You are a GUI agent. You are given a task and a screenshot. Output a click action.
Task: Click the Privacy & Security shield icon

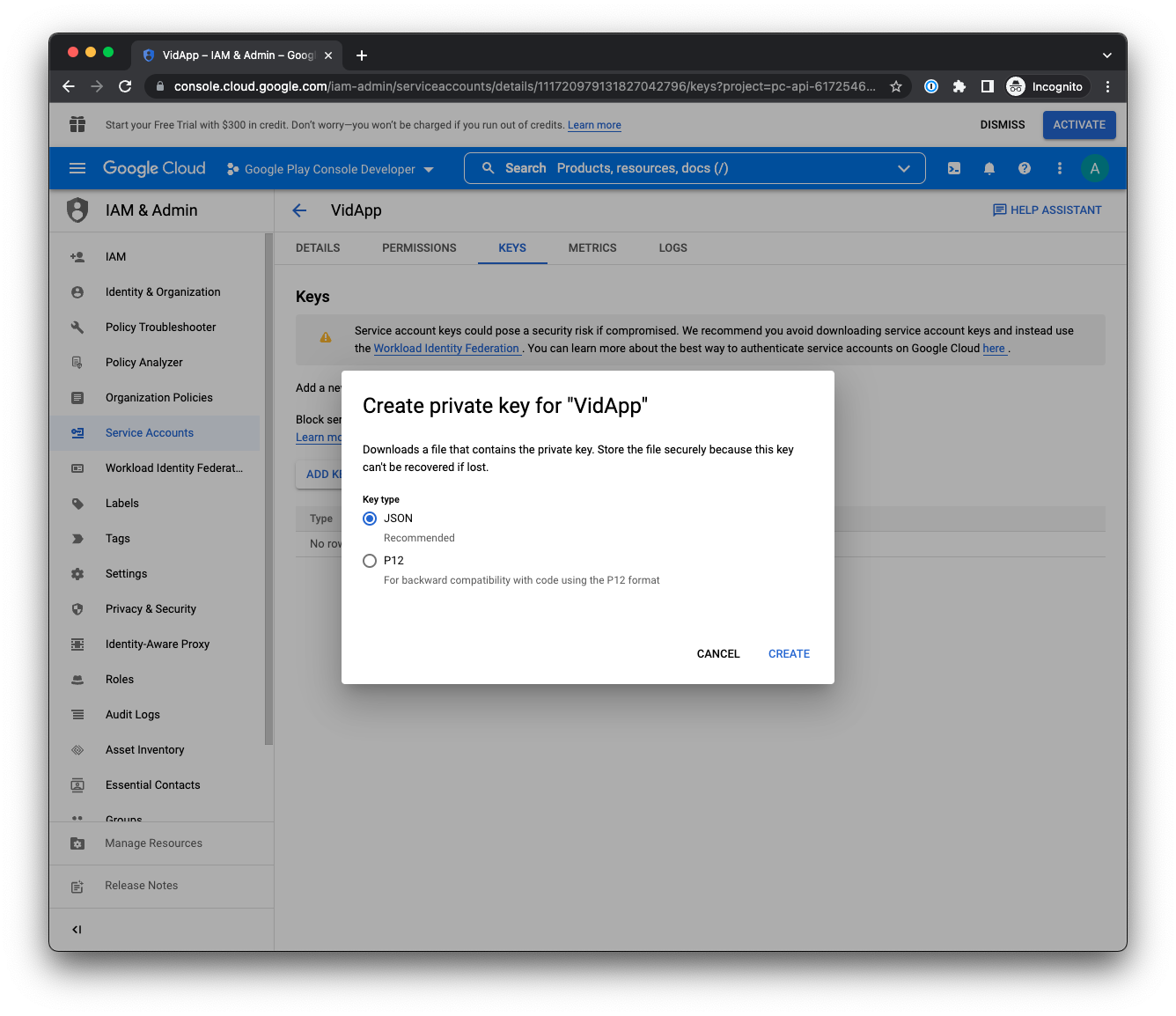pyautogui.click(x=77, y=609)
